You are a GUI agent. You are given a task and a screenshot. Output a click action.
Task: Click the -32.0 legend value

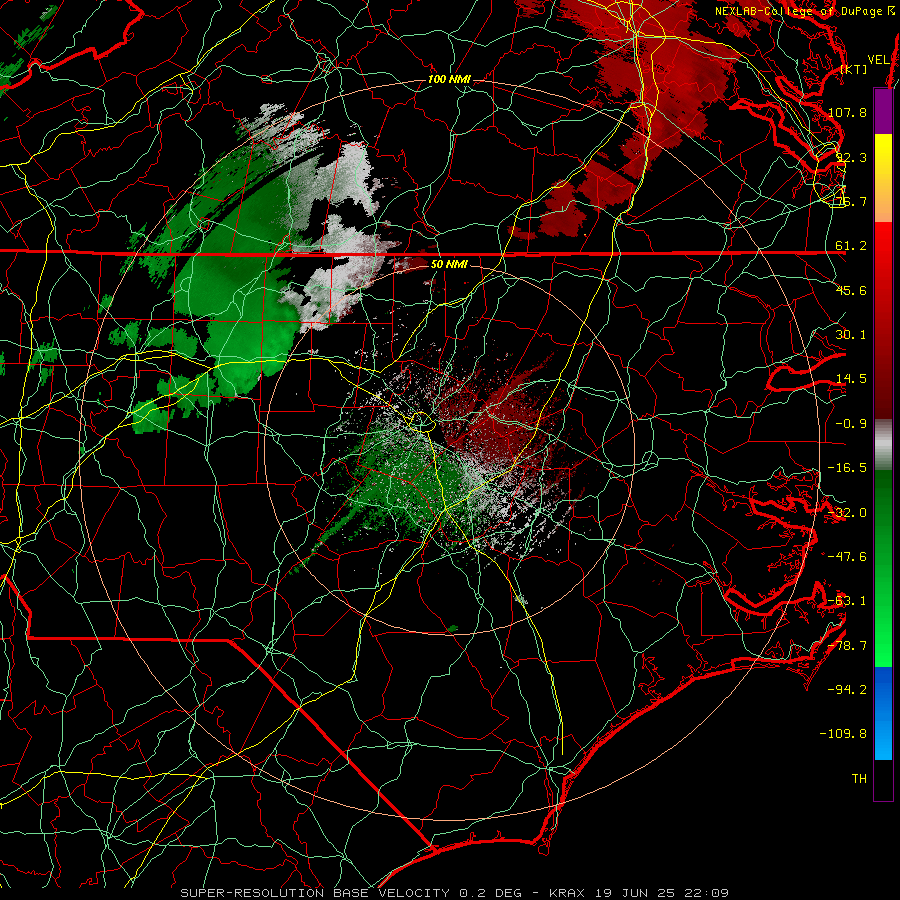click(x=847, y=513)
